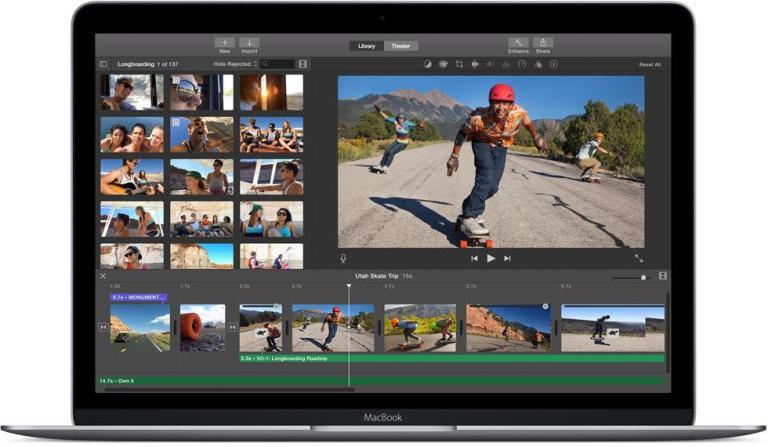Open the Share export button
The image size is (768, 447).
543,44
